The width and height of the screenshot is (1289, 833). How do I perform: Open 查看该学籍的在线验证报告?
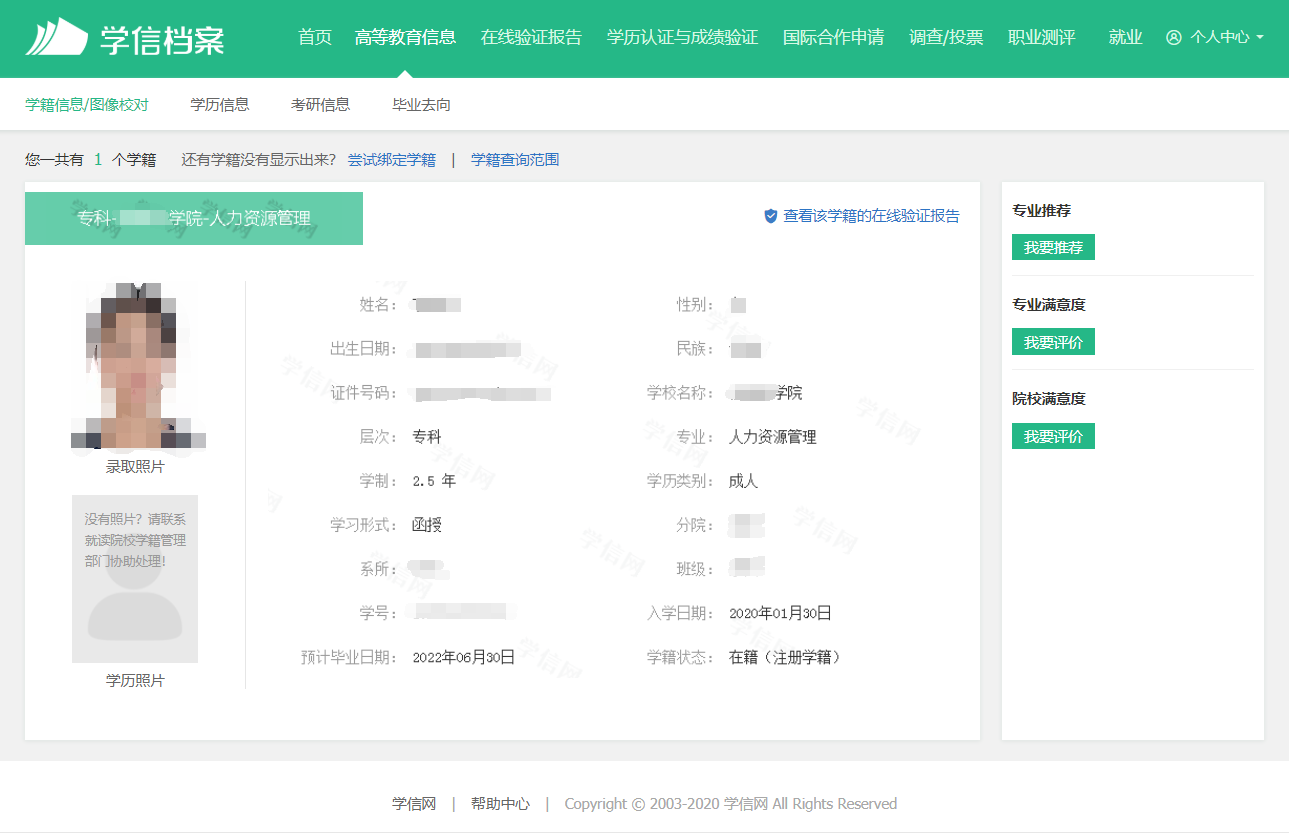point(869,215)
